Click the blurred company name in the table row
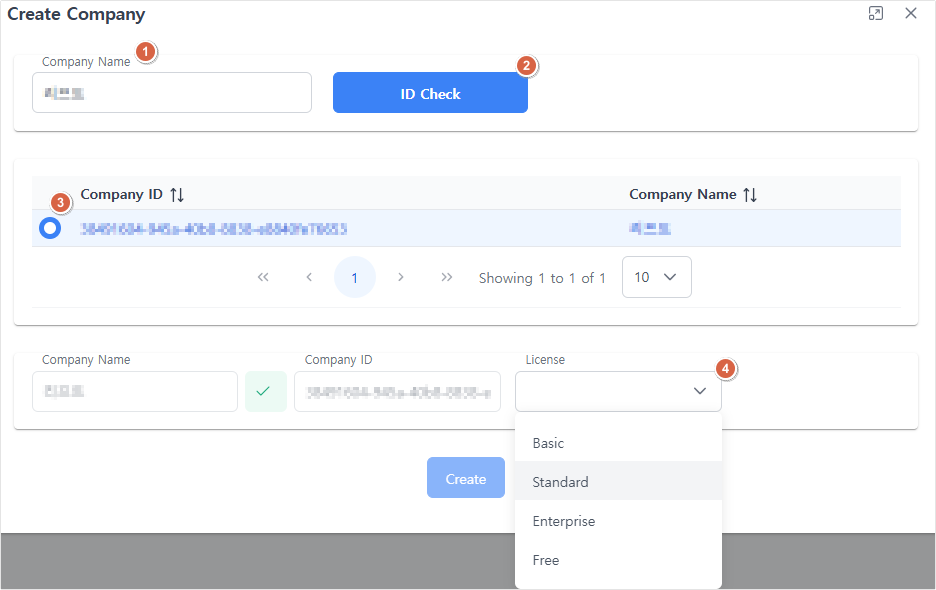 (x=650, y=228)
